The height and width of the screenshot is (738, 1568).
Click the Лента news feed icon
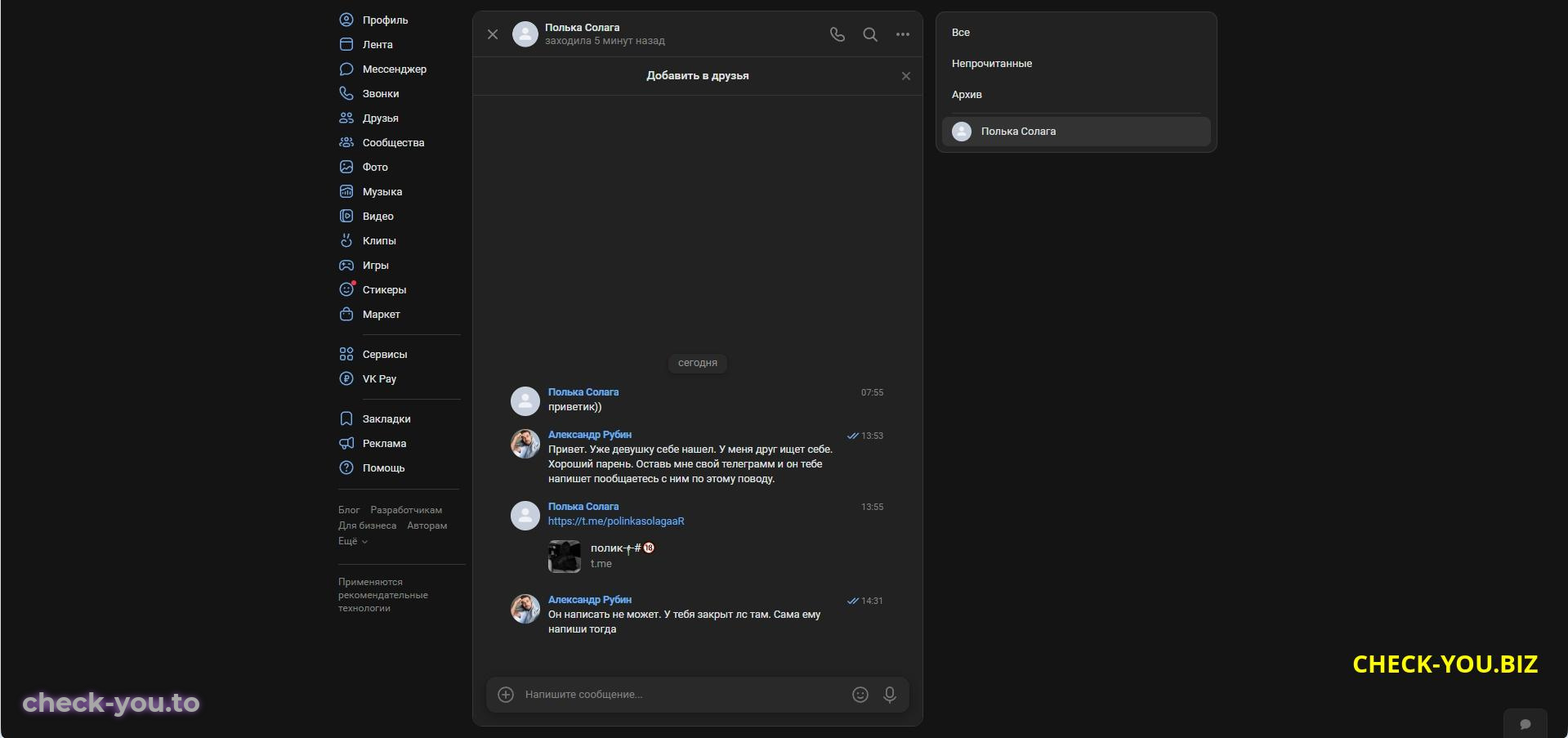346,44
